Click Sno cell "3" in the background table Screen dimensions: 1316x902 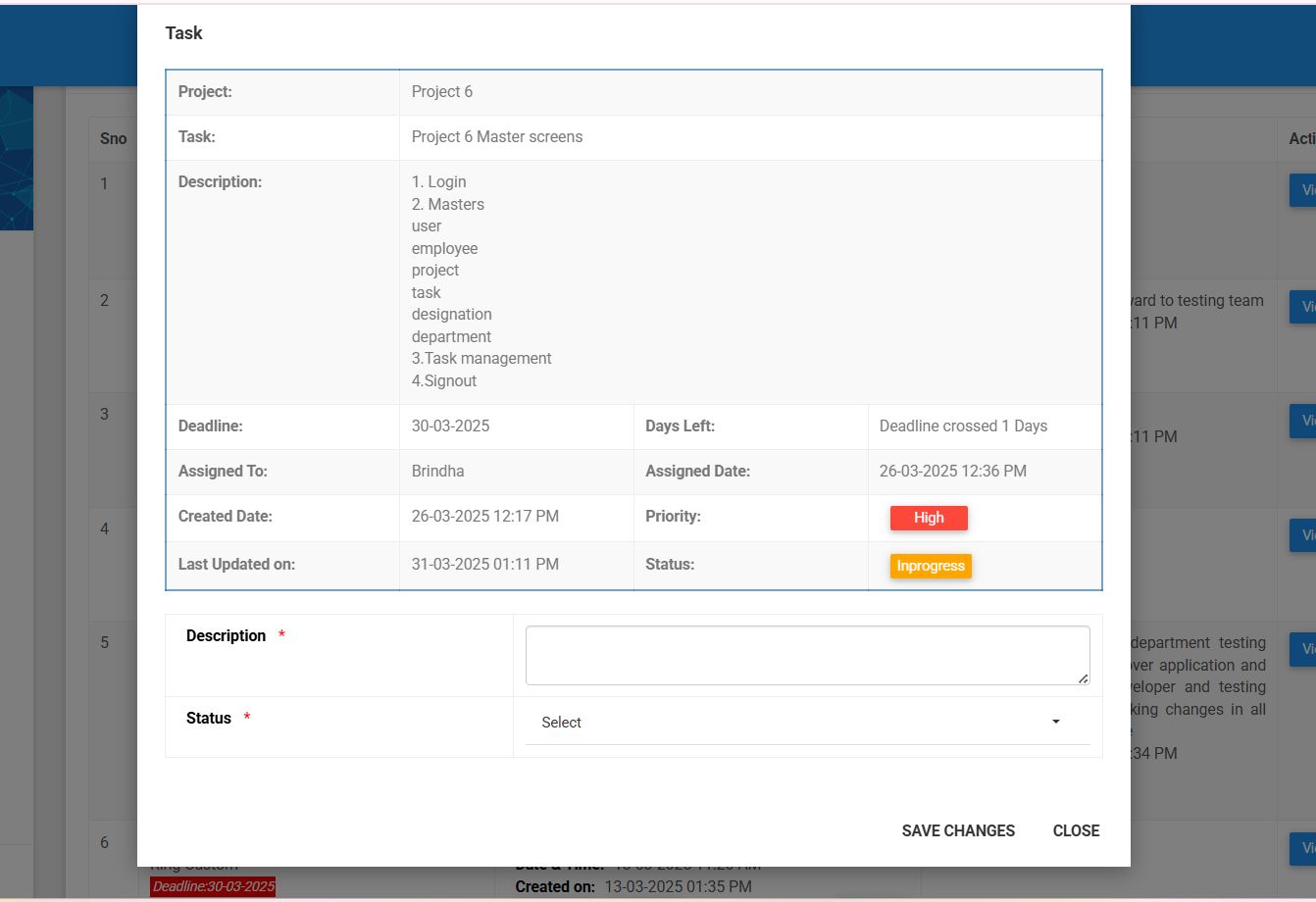pyautogui.click(x=105, y=415)
